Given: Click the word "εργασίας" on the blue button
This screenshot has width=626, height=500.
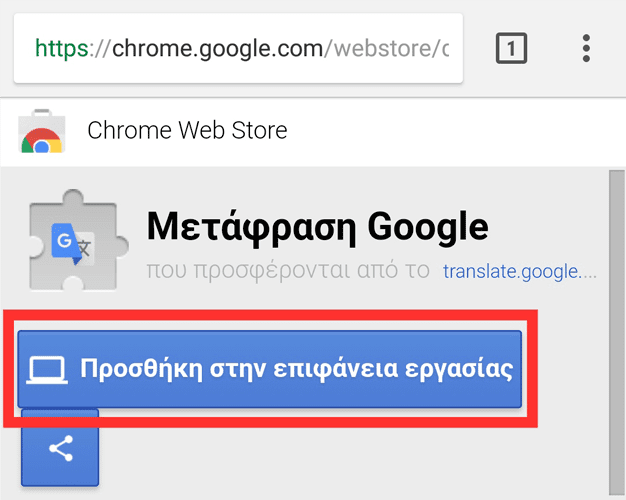Looking at the screenshot, I should (x=467, y=369).
